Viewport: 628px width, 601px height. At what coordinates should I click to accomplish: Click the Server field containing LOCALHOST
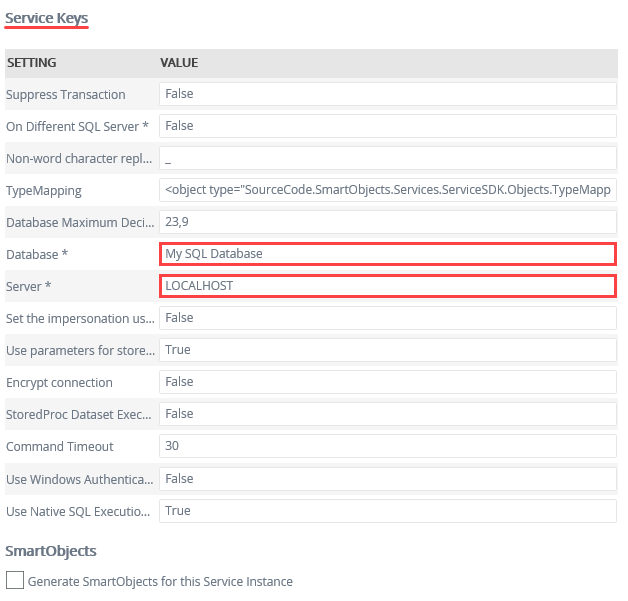pos(387,286)
